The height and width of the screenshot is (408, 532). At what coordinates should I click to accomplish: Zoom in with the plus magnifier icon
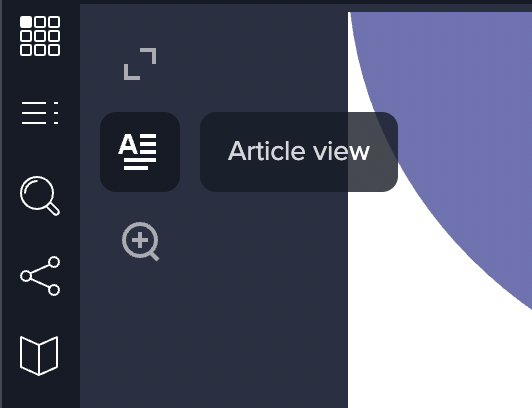(x=140, y=241)
